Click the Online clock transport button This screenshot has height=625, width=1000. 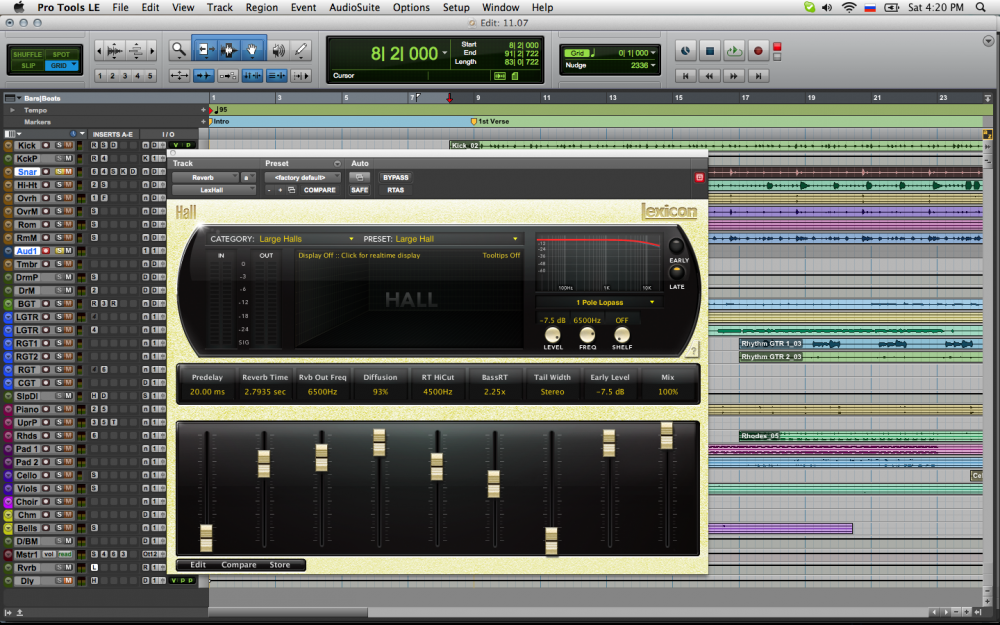click(685, 51)
